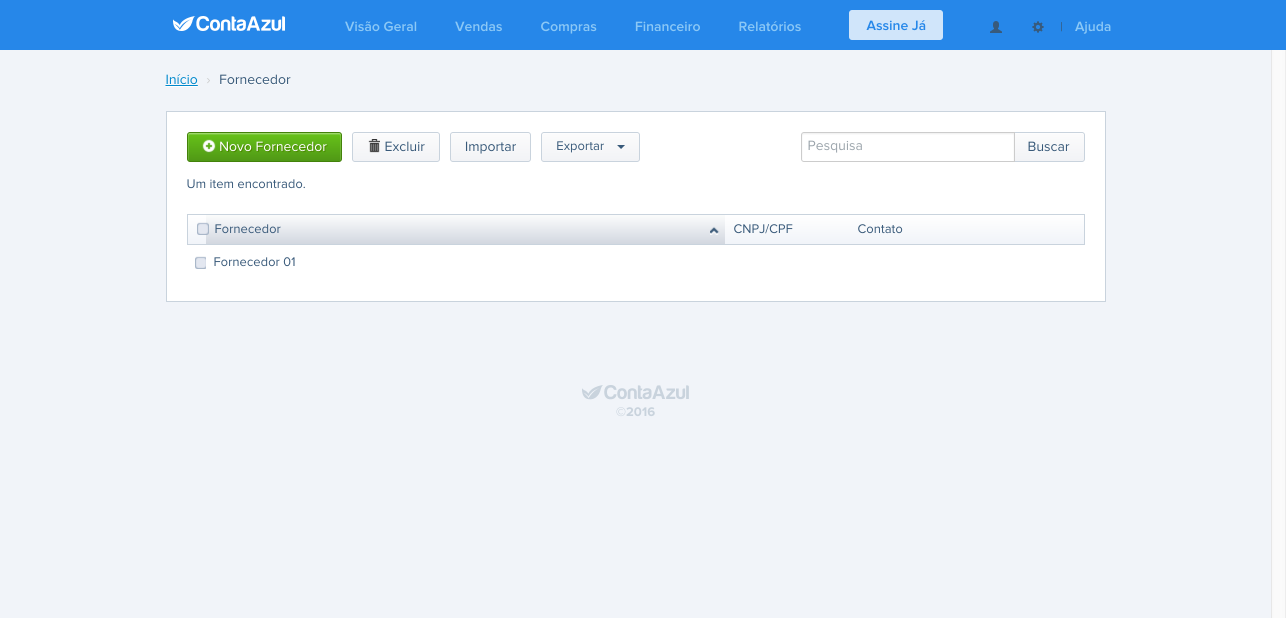Click the sort arrow in Fornecedor column
This screenshot has width=1286, height=618.
[x=714, y=230]
